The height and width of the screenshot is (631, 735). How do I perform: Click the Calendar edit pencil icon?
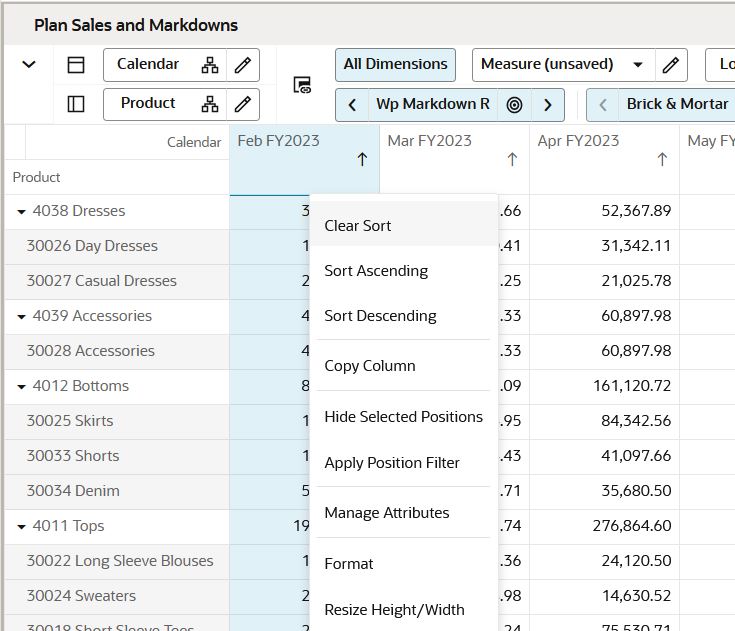click(242, 65)
